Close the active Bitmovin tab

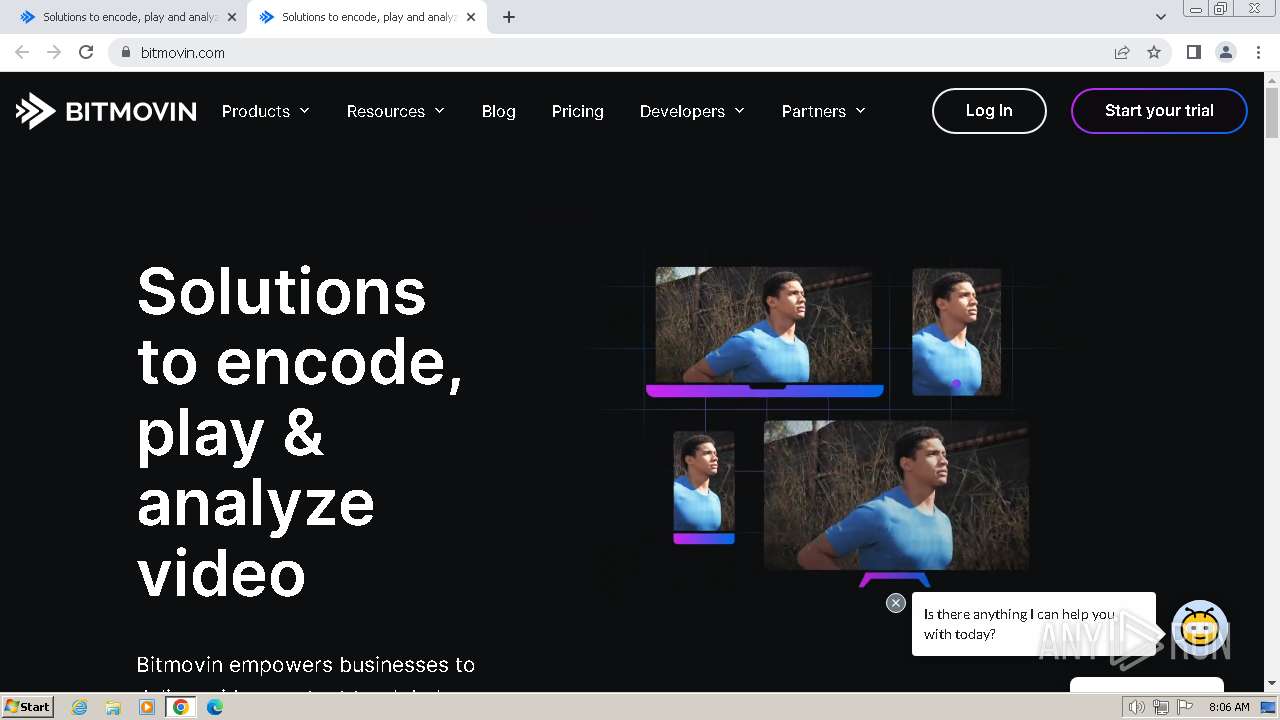(x=471, y=17)
